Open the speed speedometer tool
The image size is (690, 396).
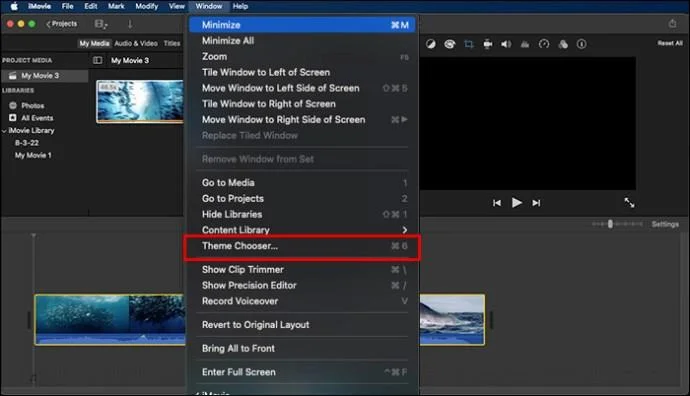(544, 44)
